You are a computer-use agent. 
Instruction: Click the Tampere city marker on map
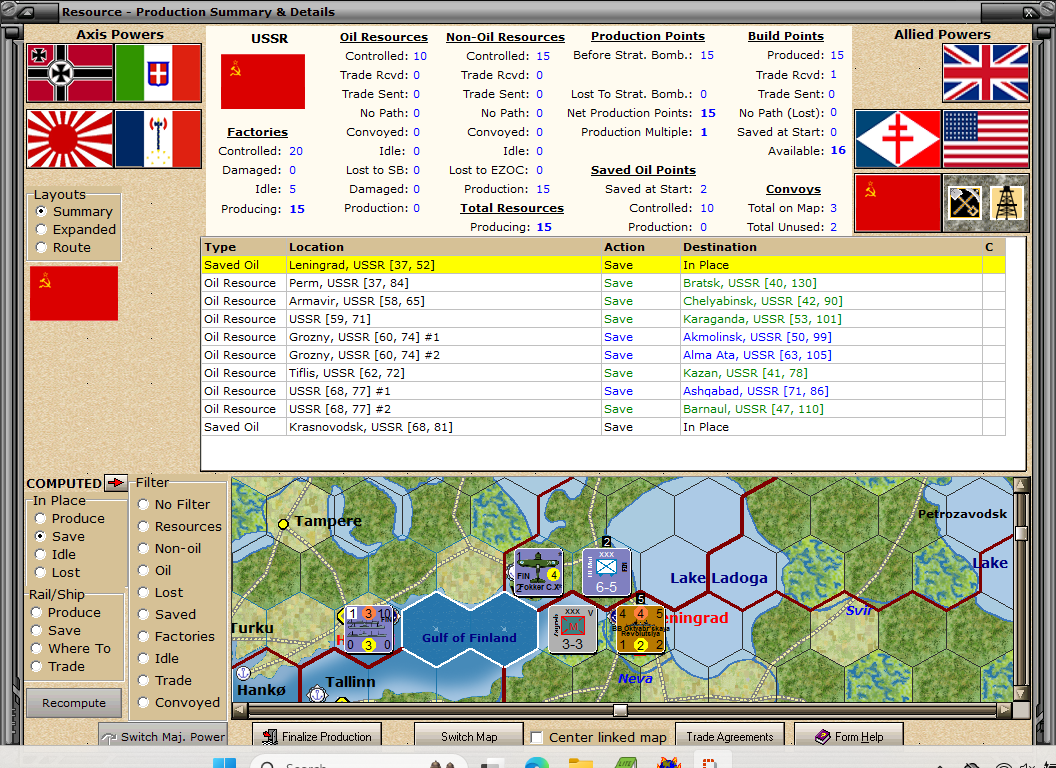pyautogui.click(x=284, y=523)
